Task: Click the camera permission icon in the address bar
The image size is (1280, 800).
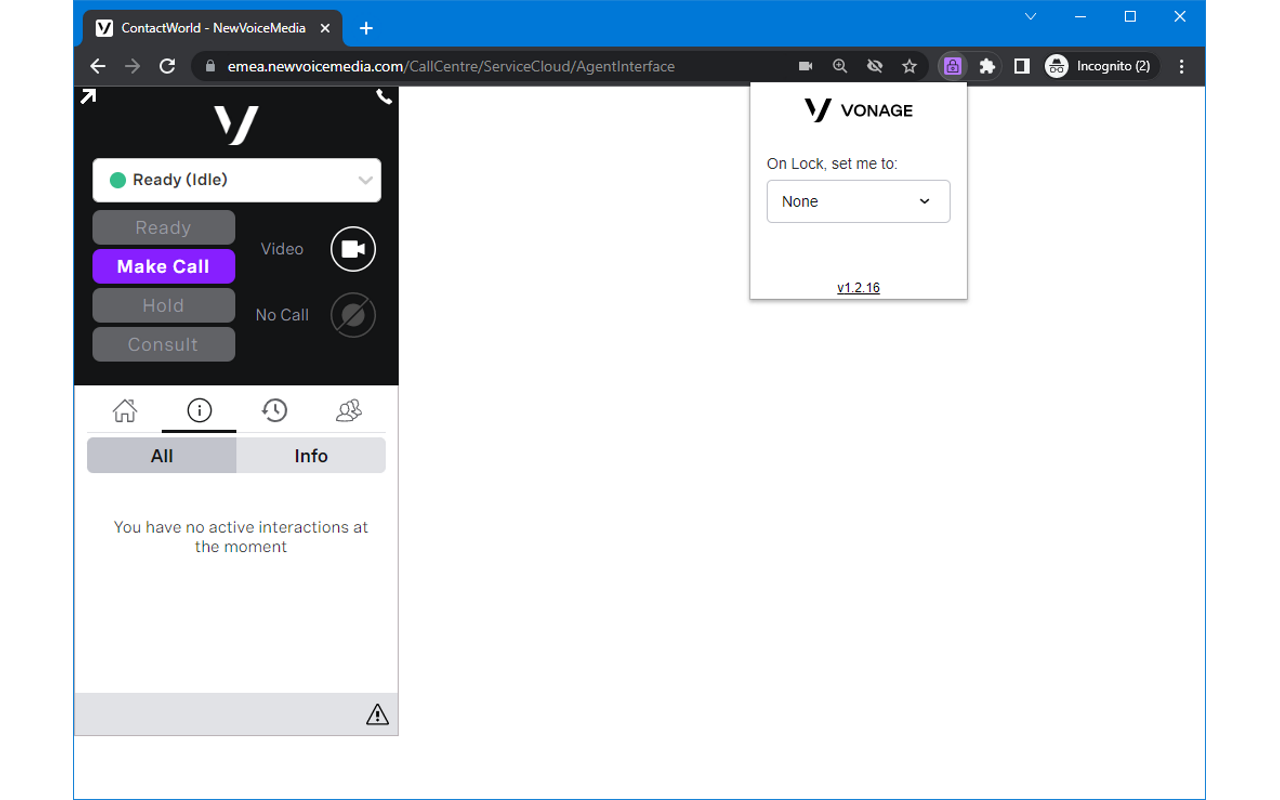Action: tap(805, 66)
